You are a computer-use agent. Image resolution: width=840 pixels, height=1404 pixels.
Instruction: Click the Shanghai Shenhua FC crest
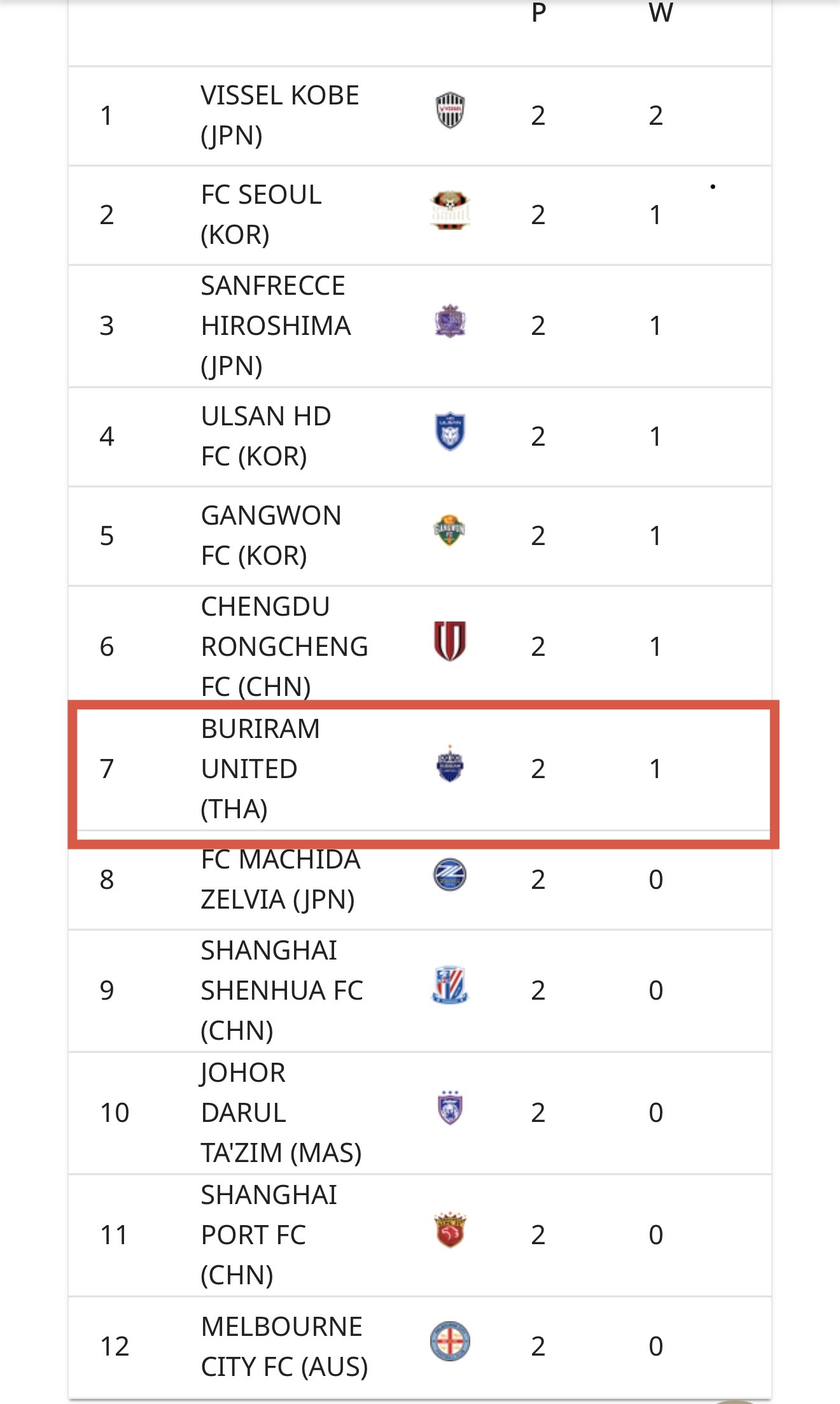coord(450,985)
